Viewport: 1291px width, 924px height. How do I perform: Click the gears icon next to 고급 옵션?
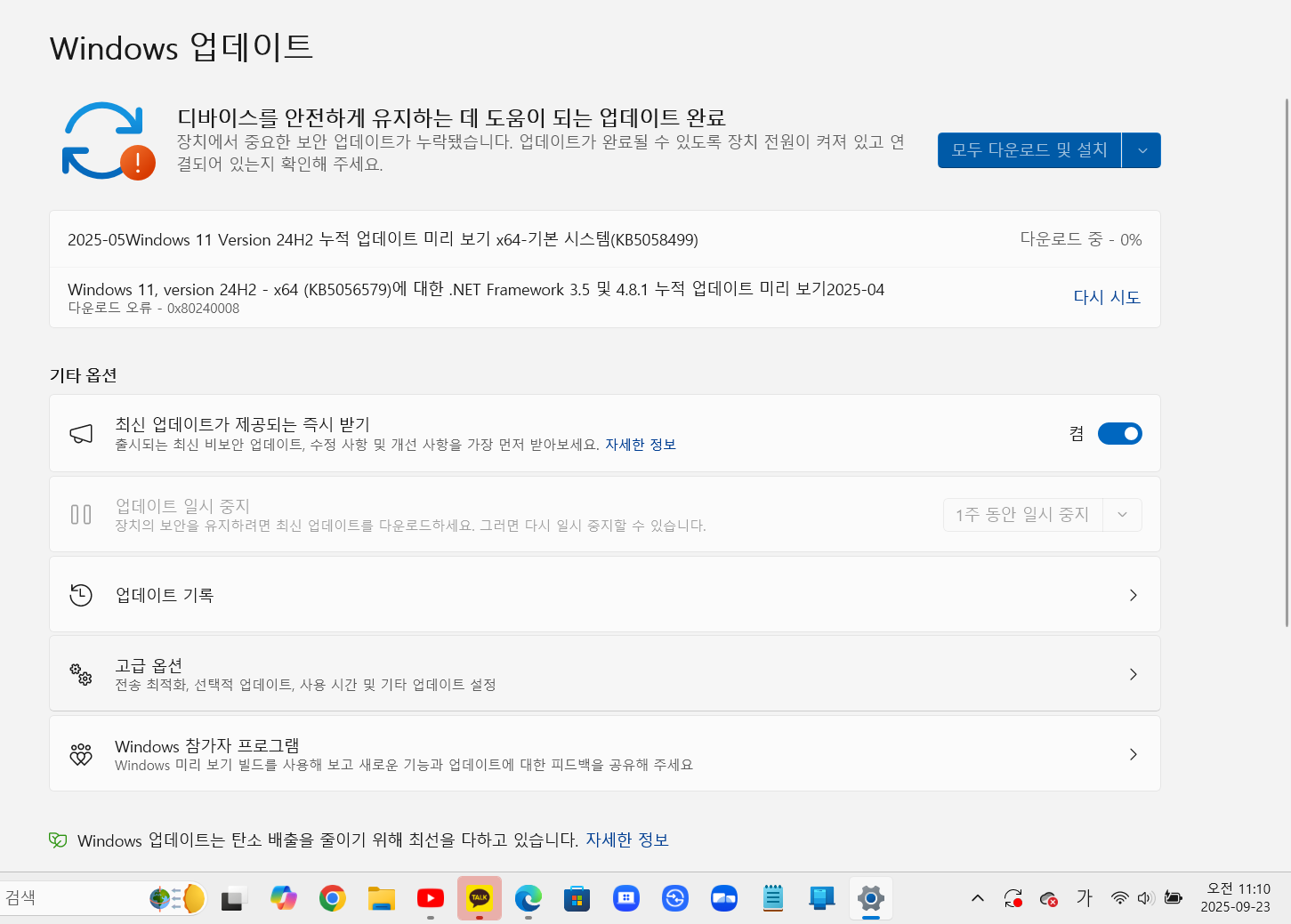(81, 674)
